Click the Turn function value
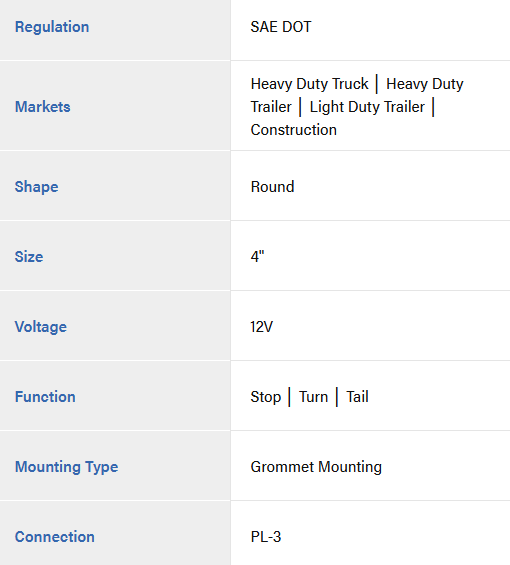Viewport: 510px width, 565px height. tap(314, 397)
